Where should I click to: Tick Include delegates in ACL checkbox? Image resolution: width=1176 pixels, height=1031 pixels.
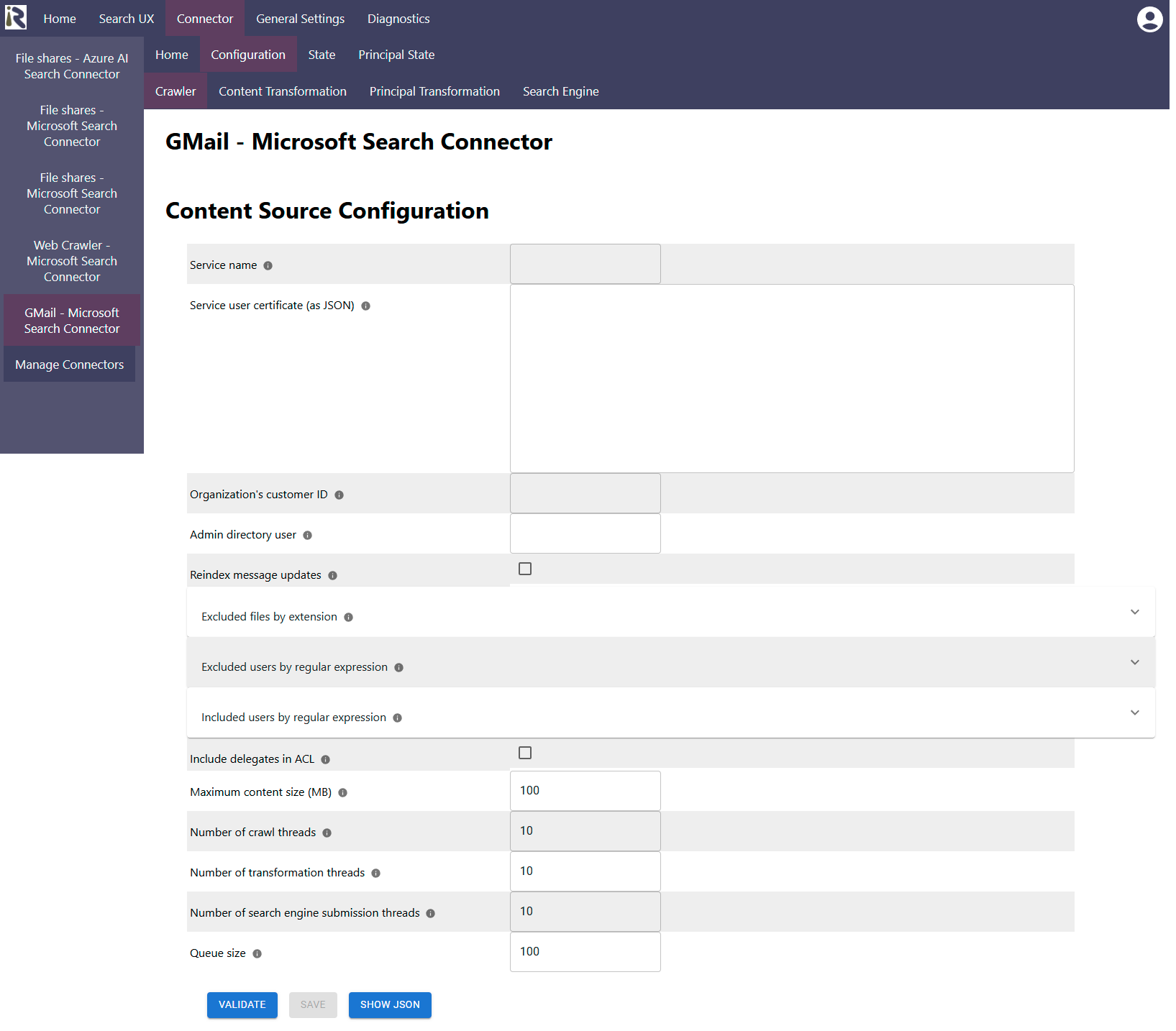(525, 753)
